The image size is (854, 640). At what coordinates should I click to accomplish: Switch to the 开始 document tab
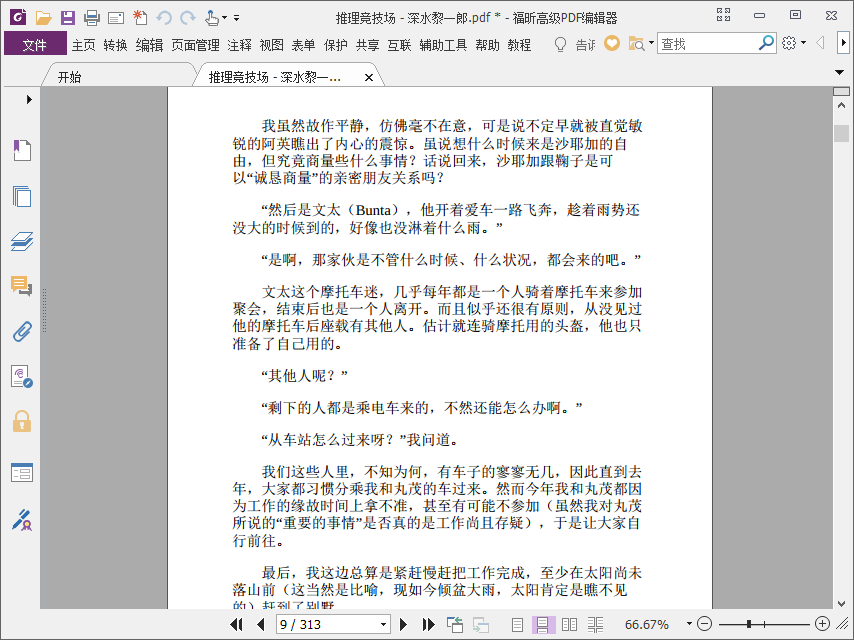tap(70, 77)
